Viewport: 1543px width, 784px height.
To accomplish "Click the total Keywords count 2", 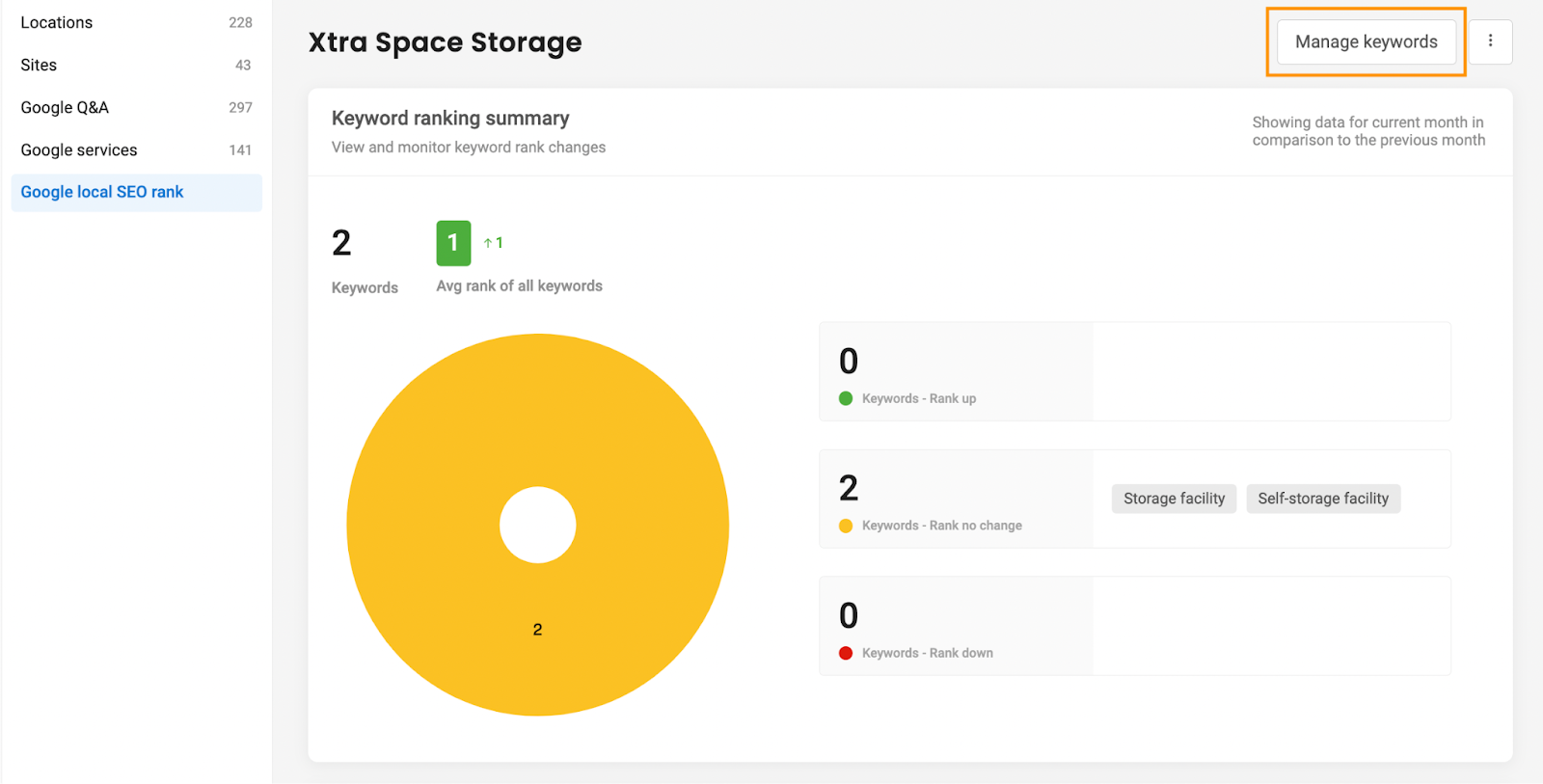I will click(x=341, y=243).
